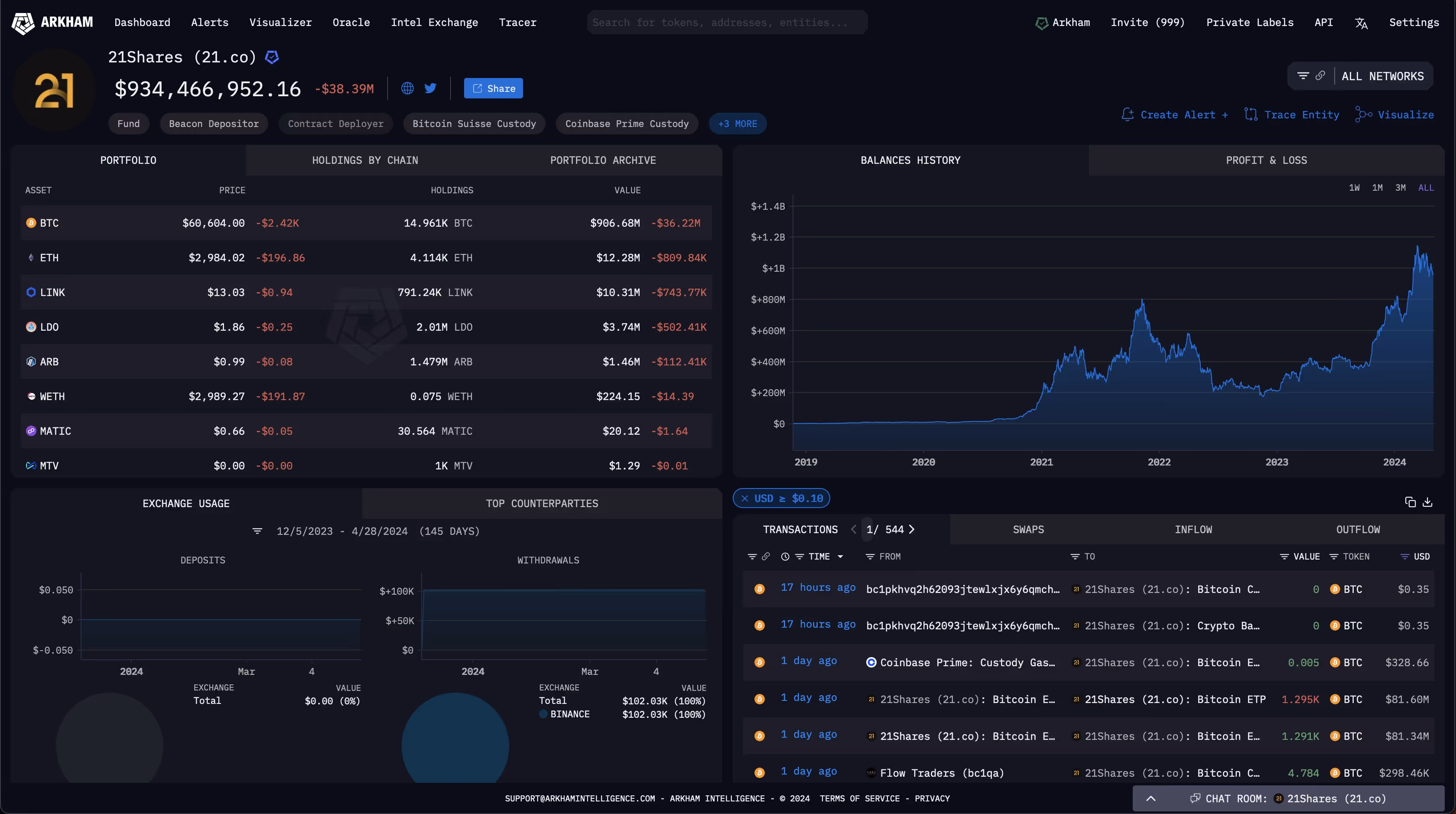Select the 3M chart range
Image resolution: width=1456 pixels, height=814 pixels.
pos(1401,188)
